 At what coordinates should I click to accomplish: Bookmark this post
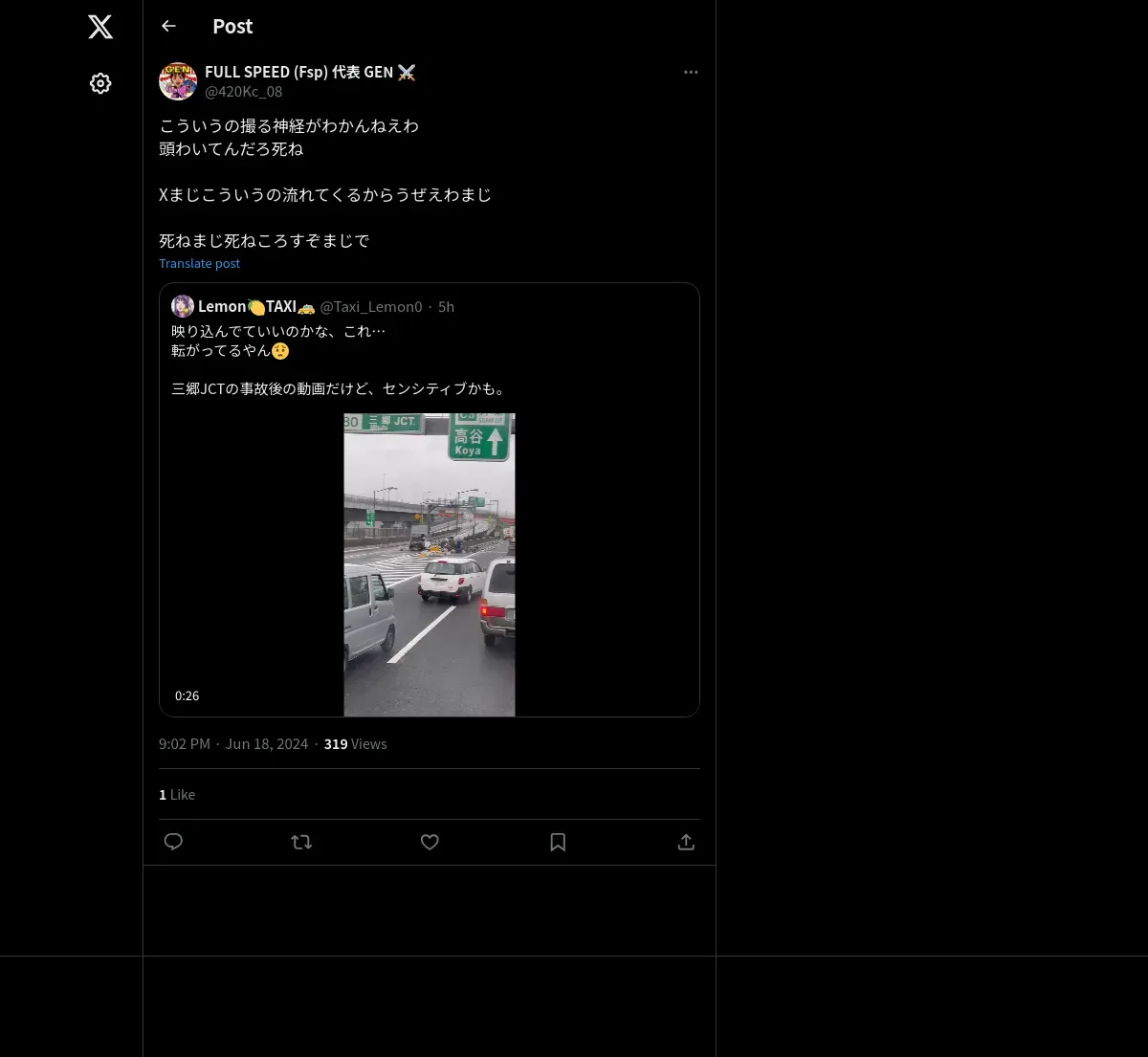(x=558, y=842)
